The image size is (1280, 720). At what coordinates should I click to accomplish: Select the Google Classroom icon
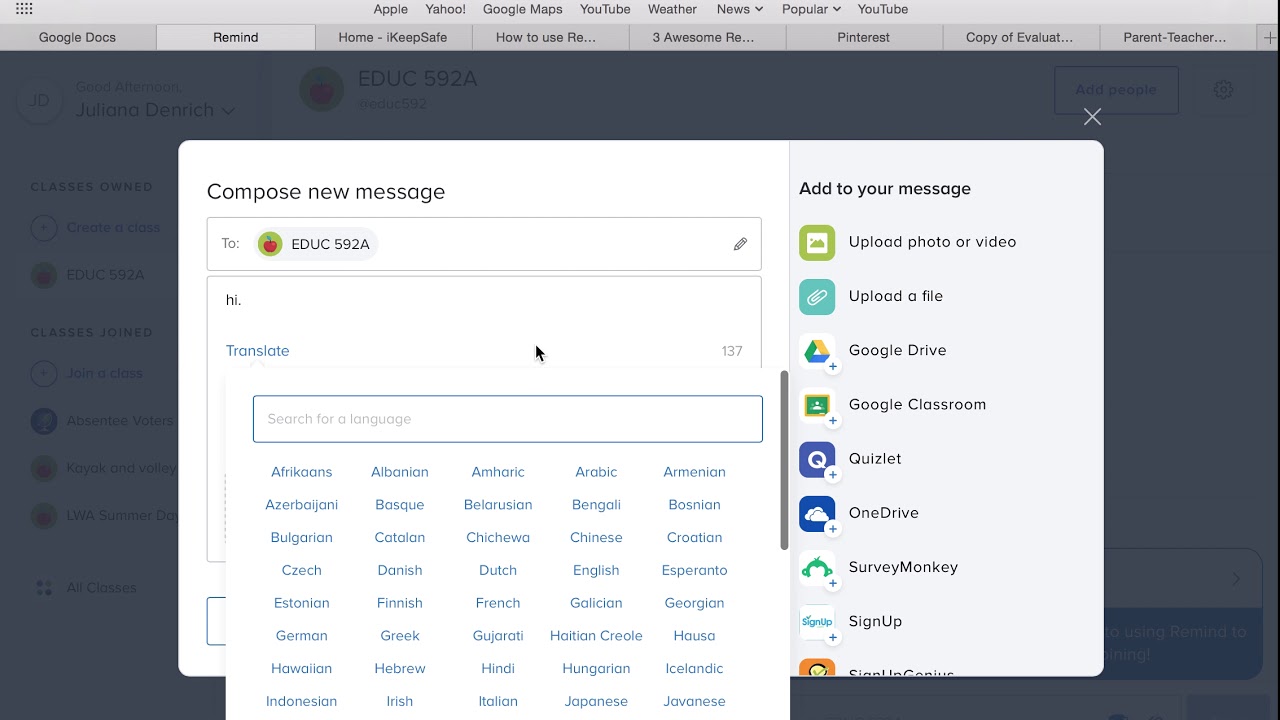pyautogui.click(x=817, y=405)
